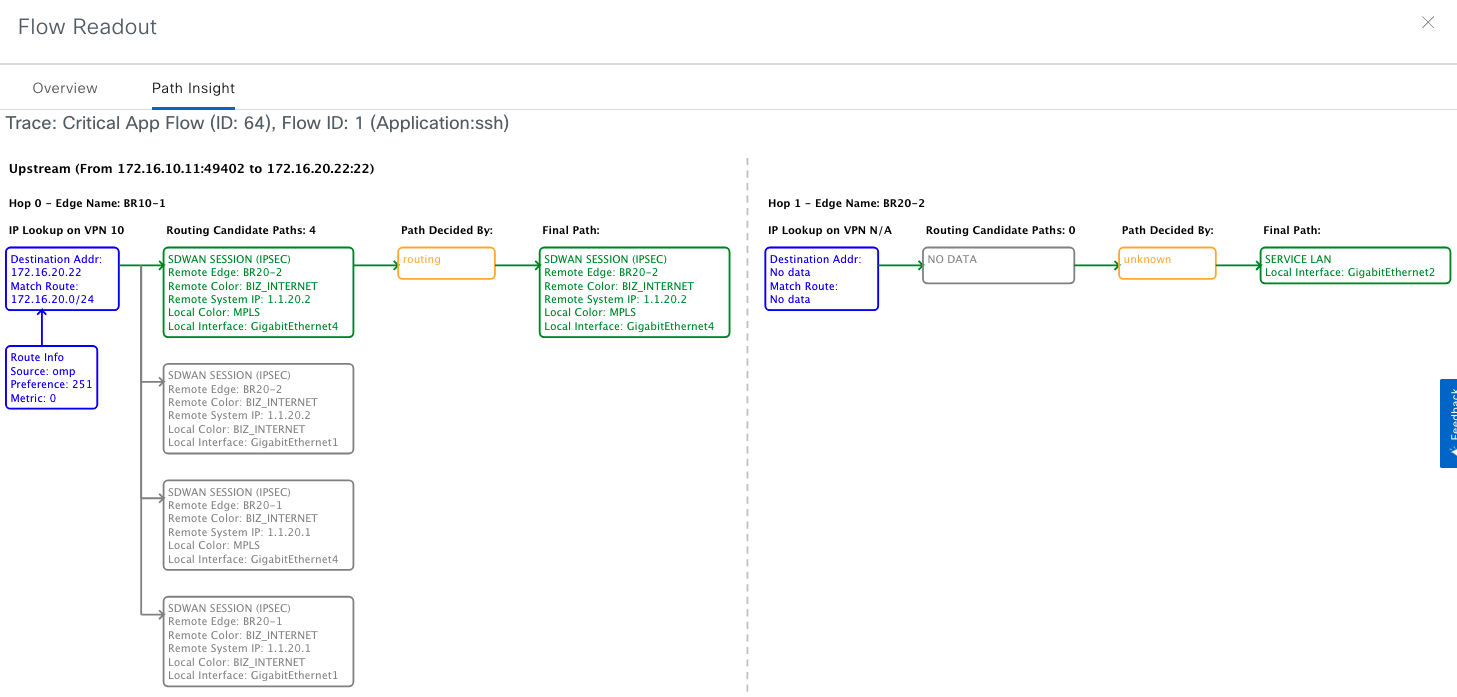Screen dimensions: 1457x697
Task: Close the Flow Readout dialog
Action: [x=1428, y=23]
